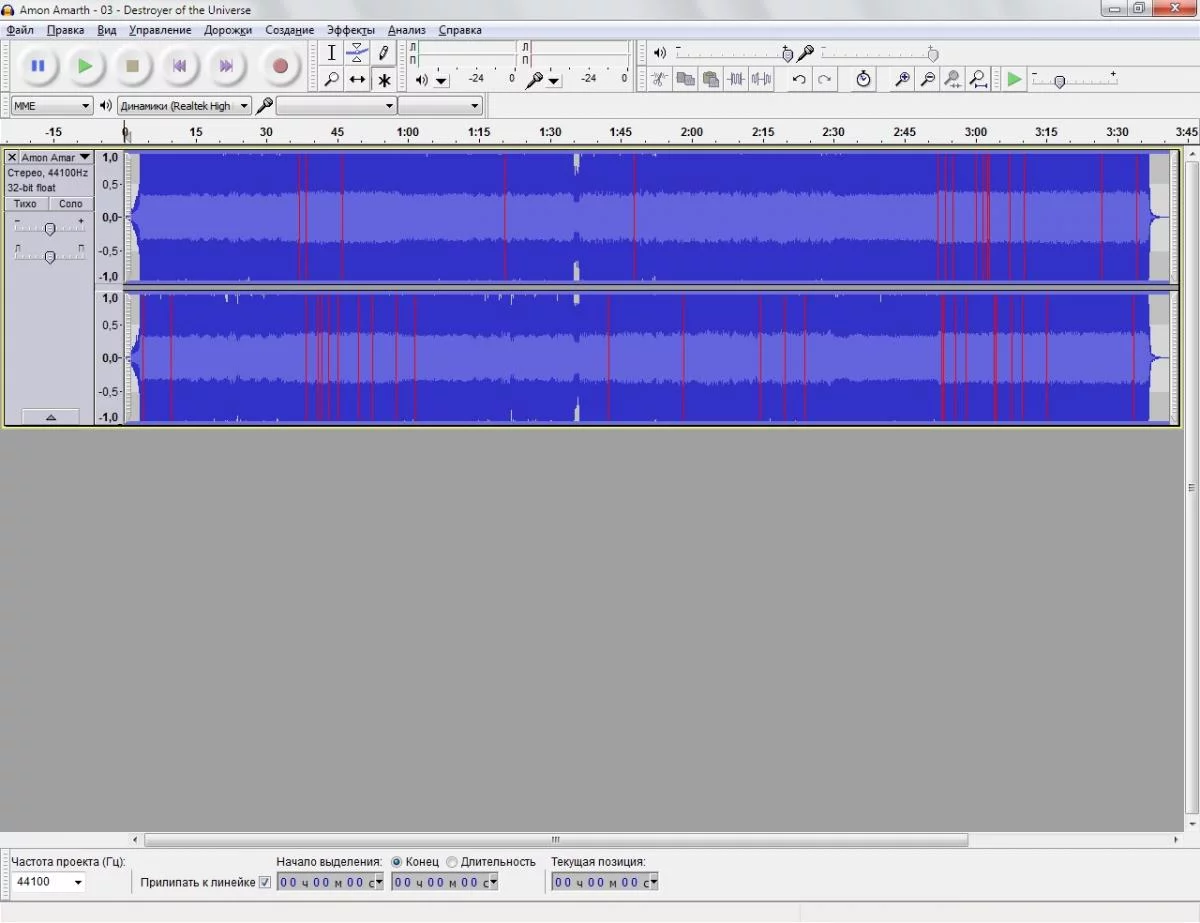Click the Record button
The height and width of the screenshot is (923, 1200).
click(x=280, y=66)
